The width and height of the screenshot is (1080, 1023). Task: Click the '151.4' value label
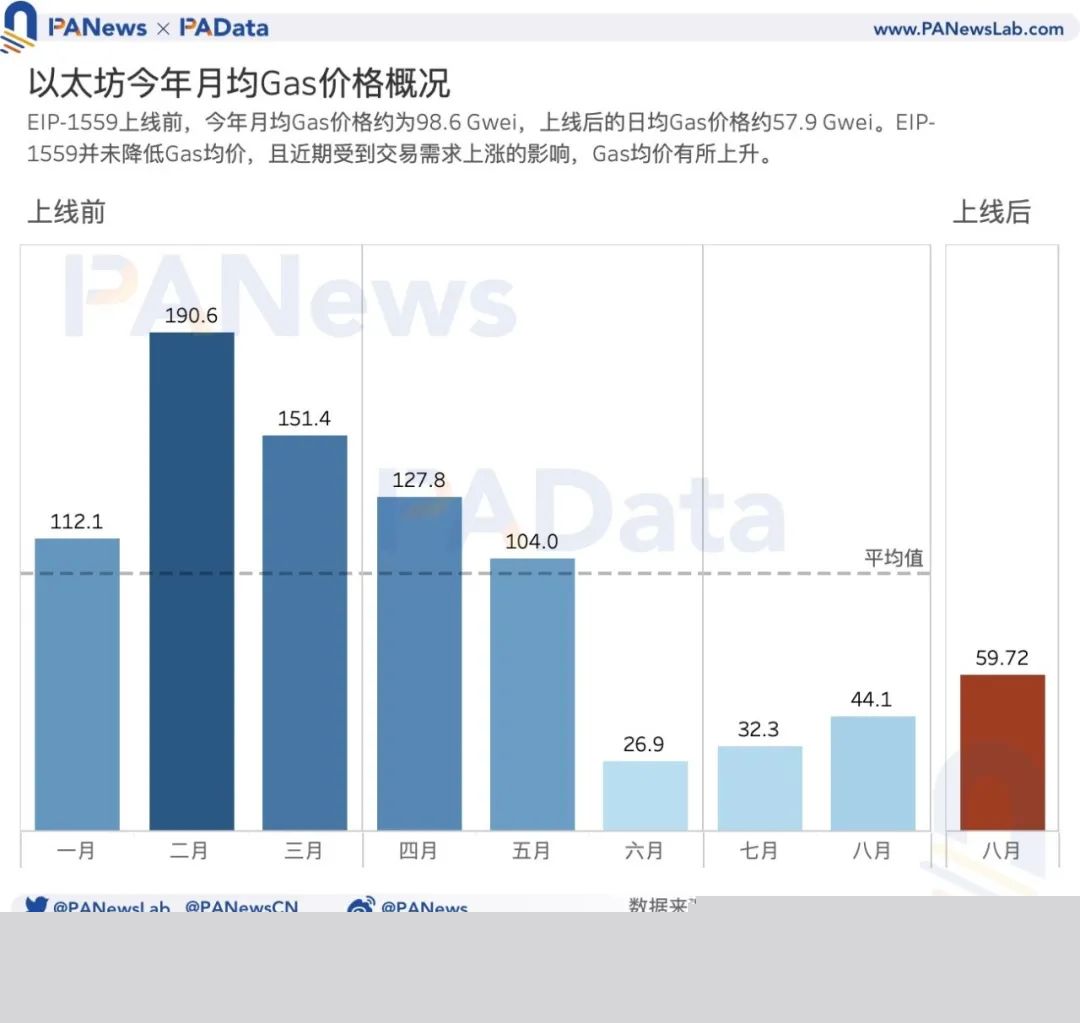[x=304, y=418]
